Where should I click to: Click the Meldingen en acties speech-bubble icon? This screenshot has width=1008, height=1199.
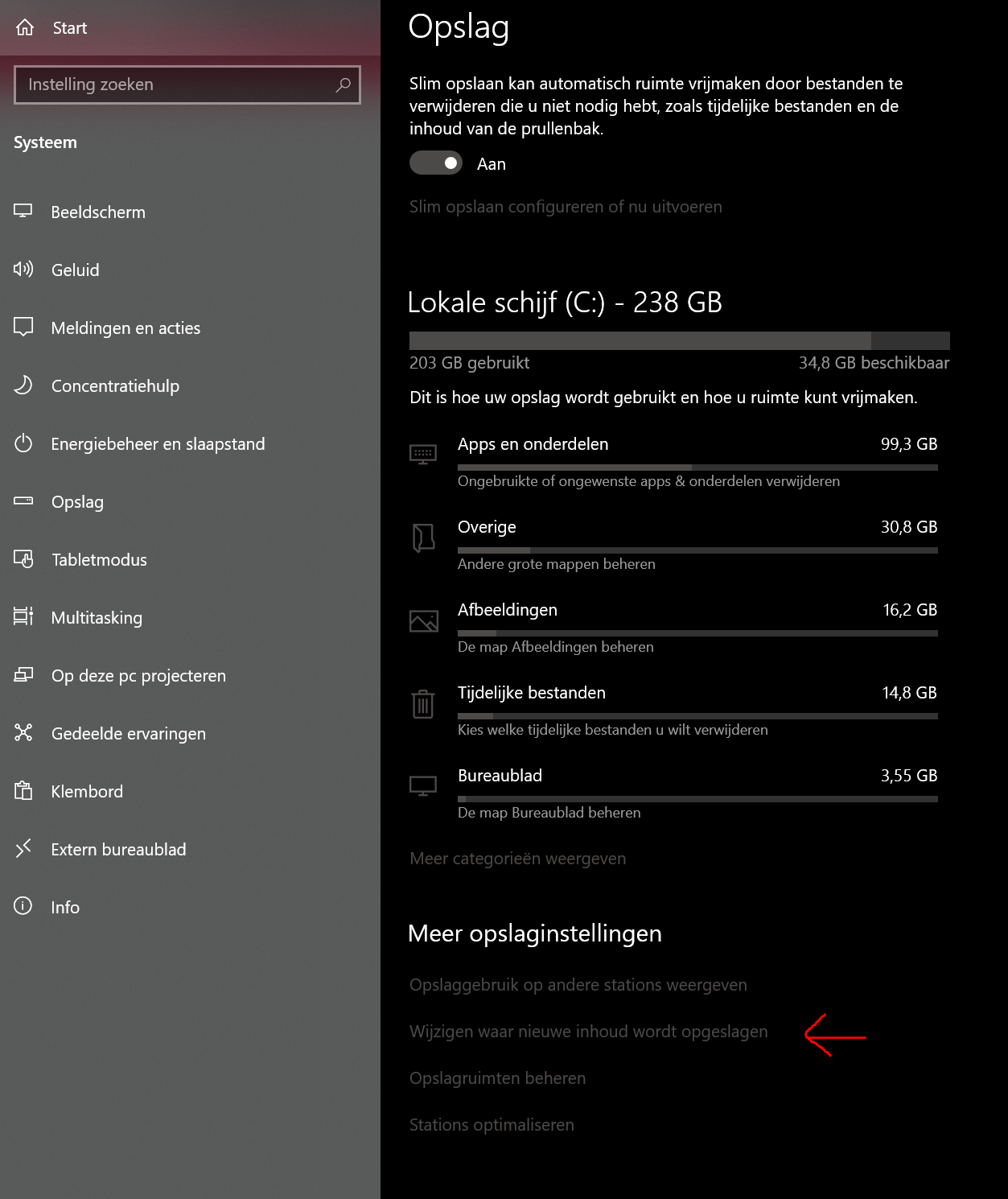23,327
